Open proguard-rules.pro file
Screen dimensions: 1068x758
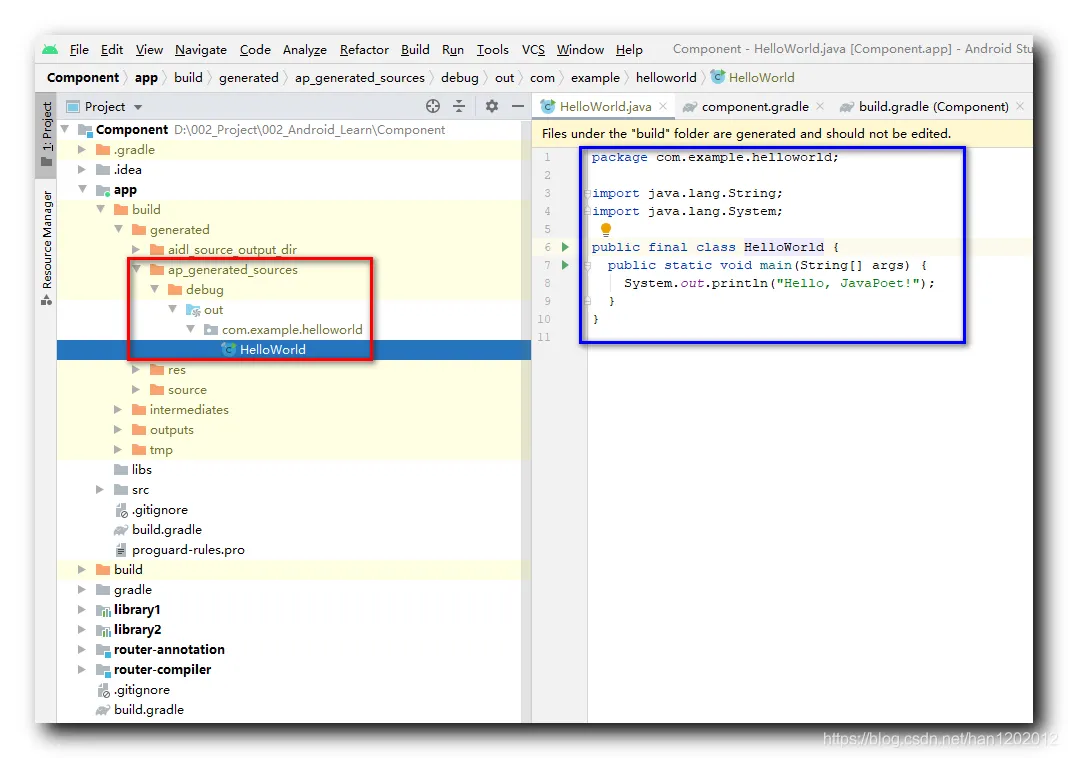[x=188, y=550]
